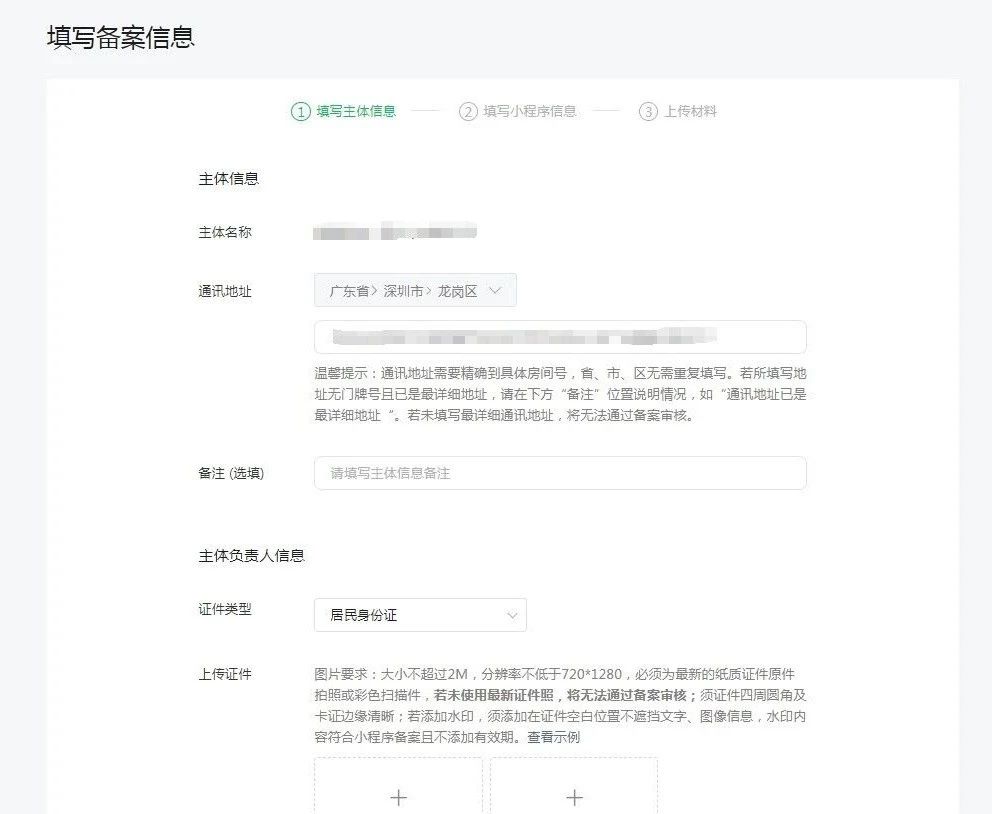993x814 pixels.
Task: Click the 填写备案信息 page title
Action: (120, 37)
